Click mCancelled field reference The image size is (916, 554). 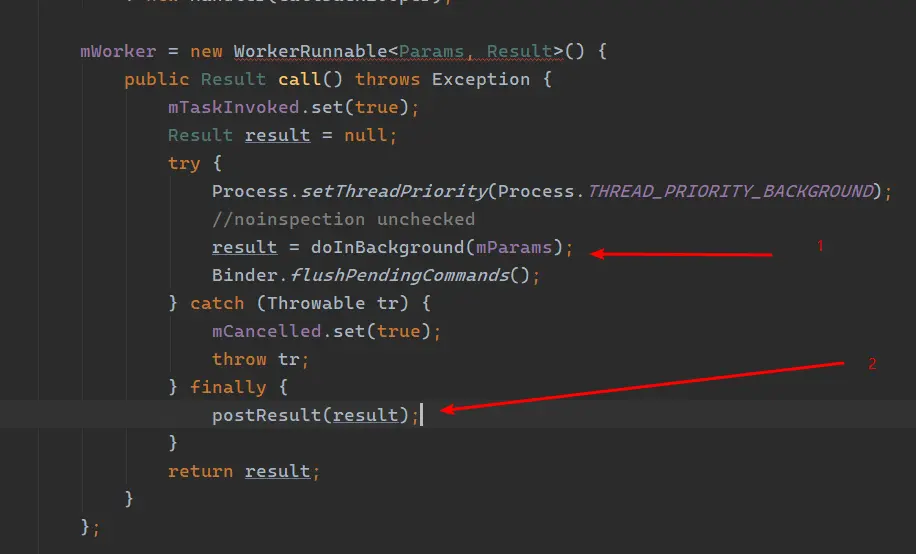tap(266, 331)
